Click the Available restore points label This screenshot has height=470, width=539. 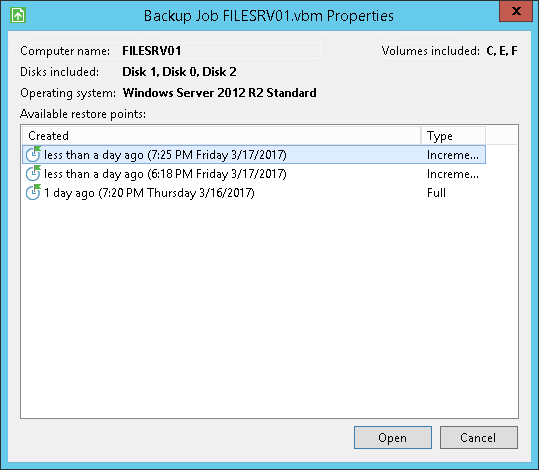(83, 114)
